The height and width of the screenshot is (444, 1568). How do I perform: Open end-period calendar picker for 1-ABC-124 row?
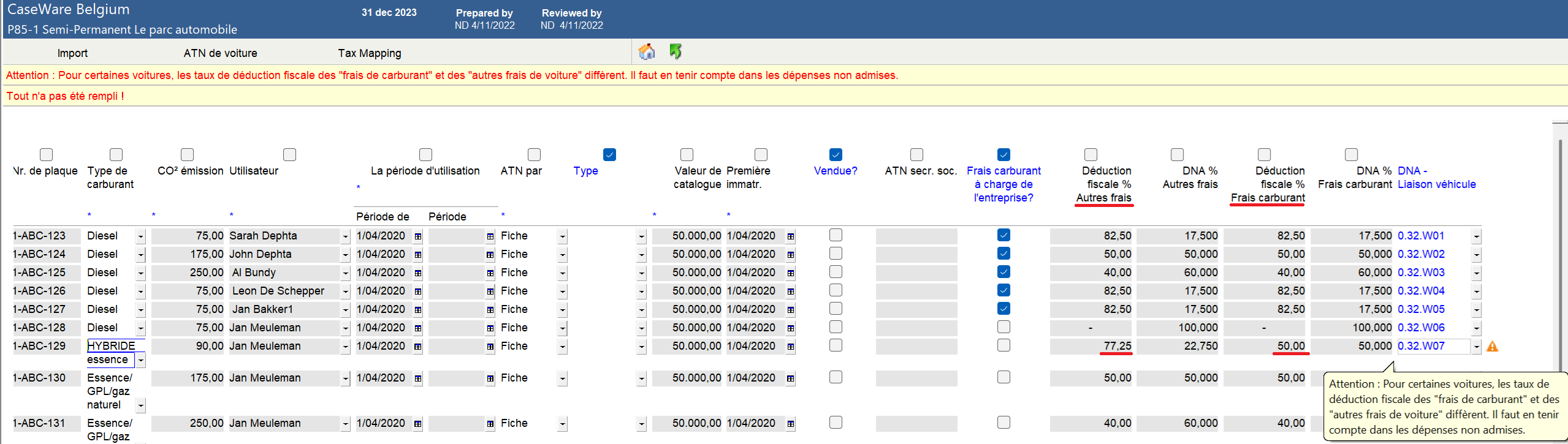pos(490,255)
